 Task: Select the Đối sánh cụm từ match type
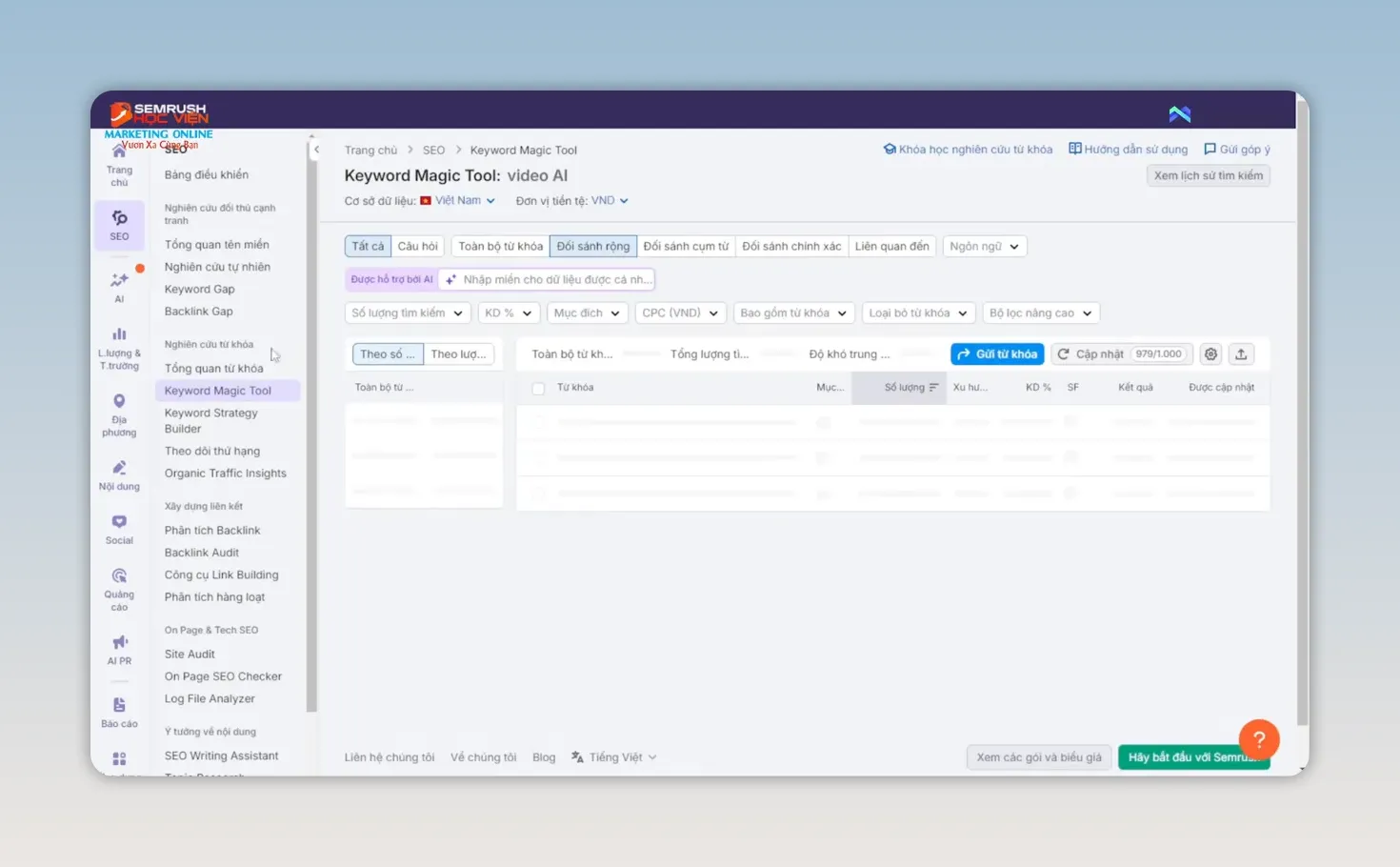(686, 247)
